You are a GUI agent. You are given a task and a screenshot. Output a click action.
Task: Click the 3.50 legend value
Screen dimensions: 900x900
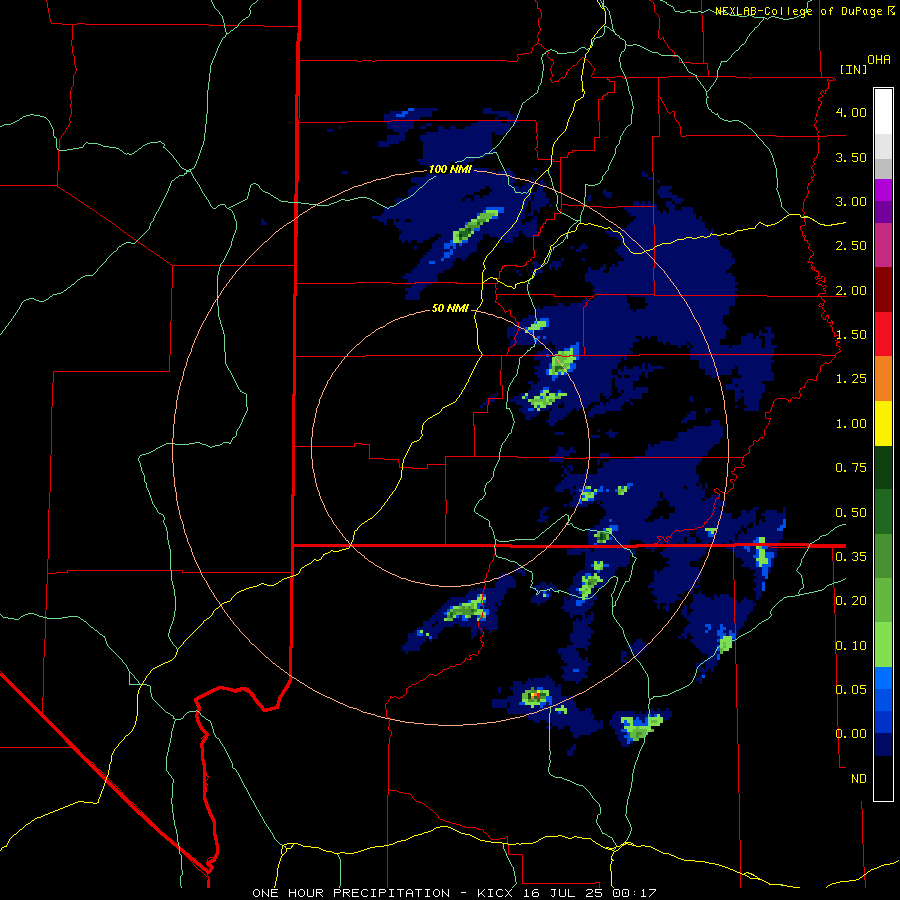coord(851,157)
